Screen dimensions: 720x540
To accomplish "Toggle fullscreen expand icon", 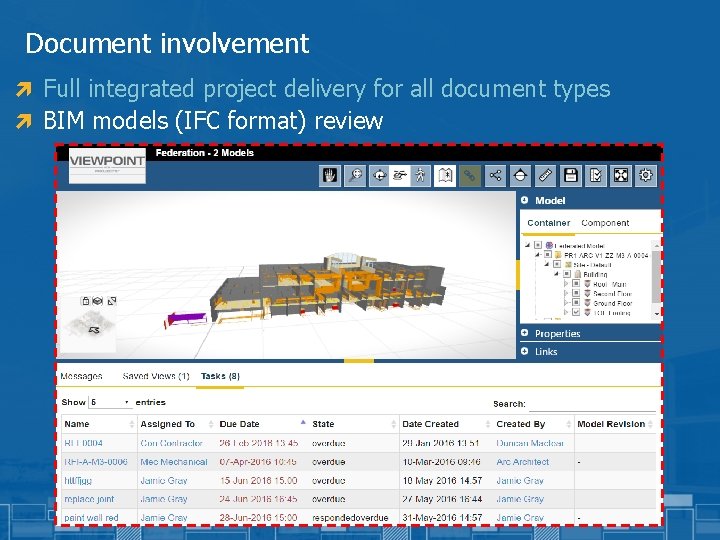I will coord(621,175).
